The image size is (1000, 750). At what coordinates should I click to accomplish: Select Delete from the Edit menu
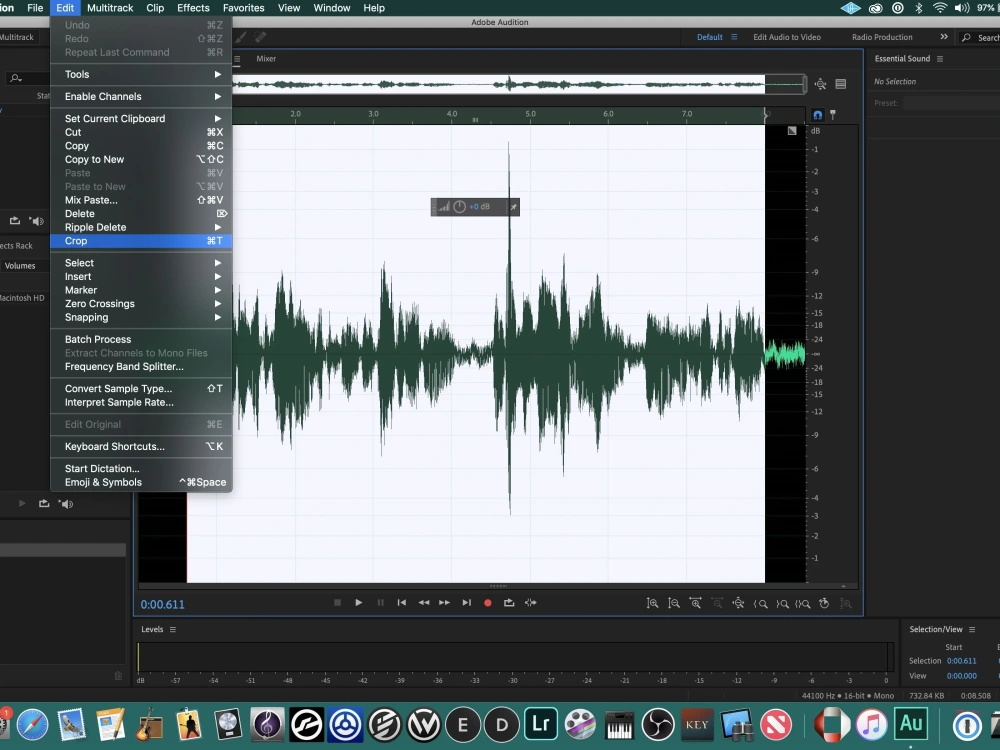[141, 214]
